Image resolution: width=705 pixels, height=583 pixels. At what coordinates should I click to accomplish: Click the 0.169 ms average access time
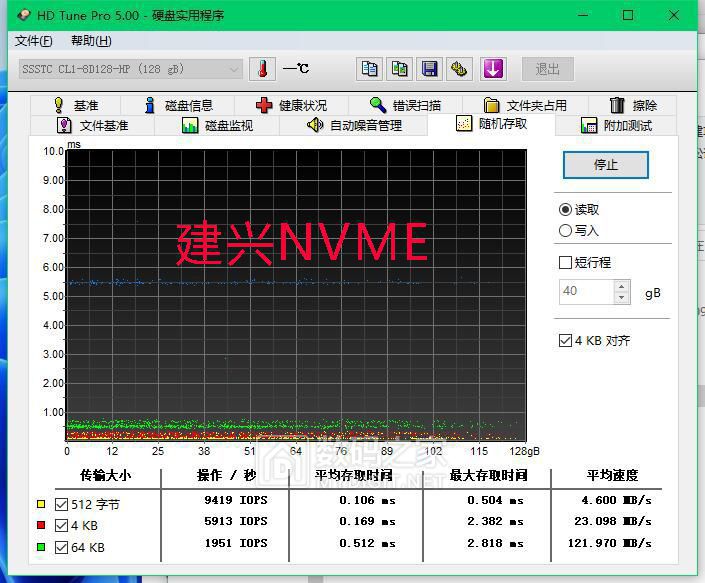click(367, 521)
